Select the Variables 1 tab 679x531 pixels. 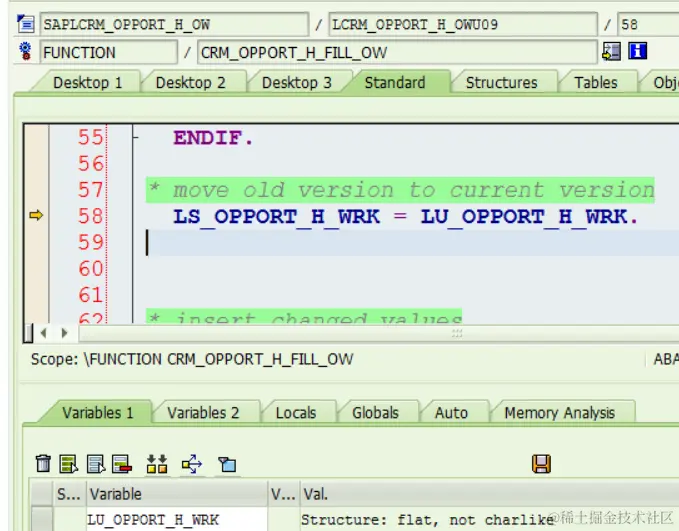[x=98, y=412]
